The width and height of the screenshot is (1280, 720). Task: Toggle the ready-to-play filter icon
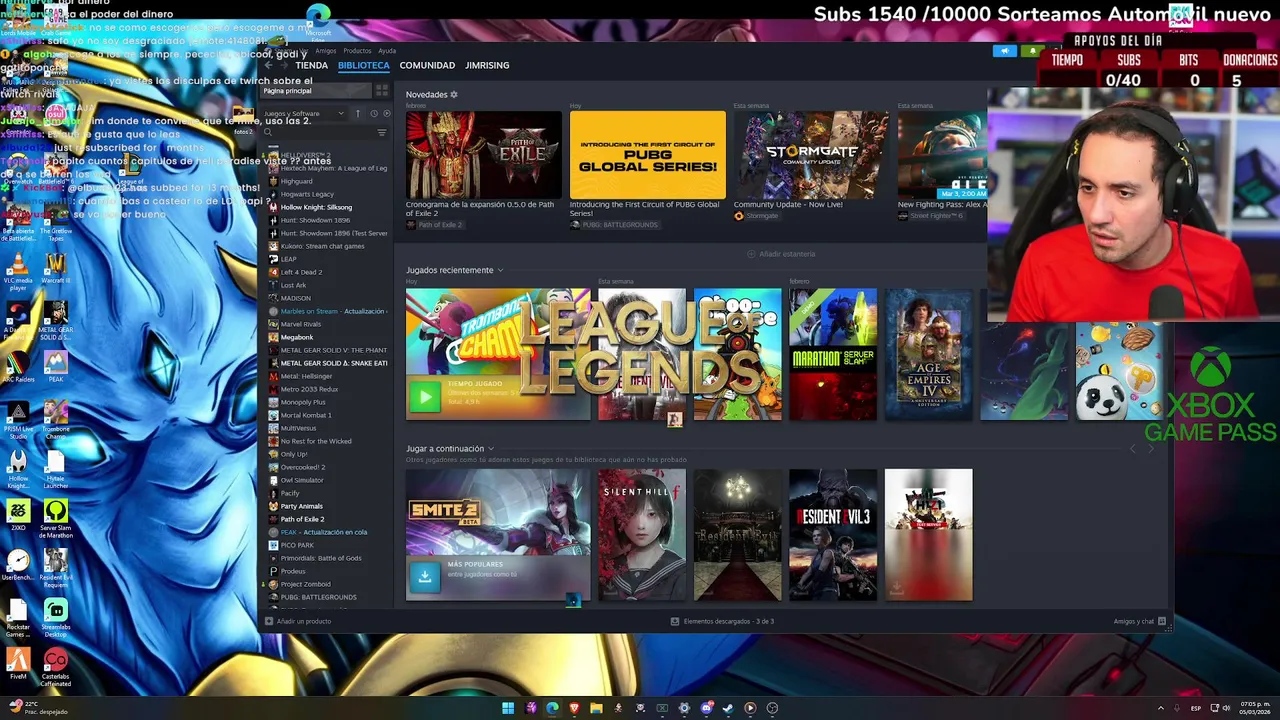pyautogui.click(x=385, y=114)
